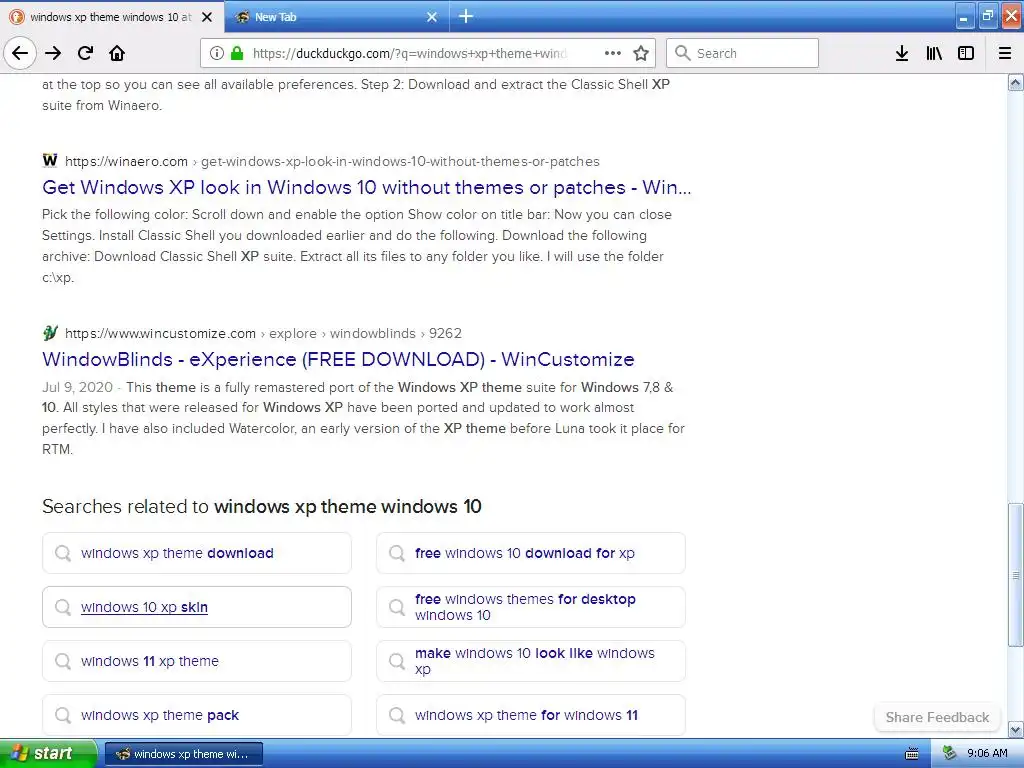1024x768 pixels.
Task: Click the vertical scrollbar thumb
Action: point(1016,575)
